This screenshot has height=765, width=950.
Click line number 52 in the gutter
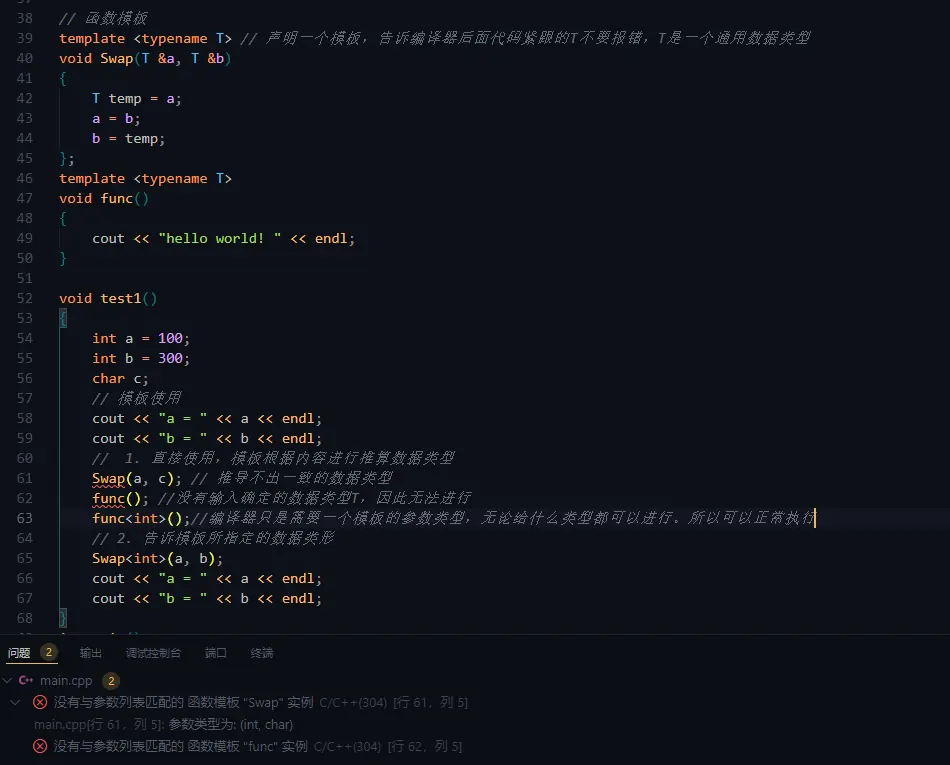coord(25,299)
